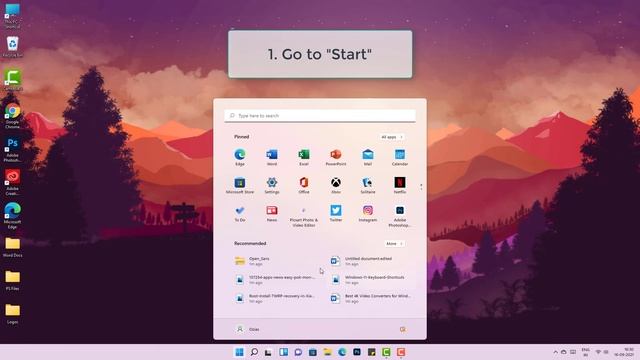Open PicsArt Photo & Video Editor

pyautogui.click(x=304, y=216)
